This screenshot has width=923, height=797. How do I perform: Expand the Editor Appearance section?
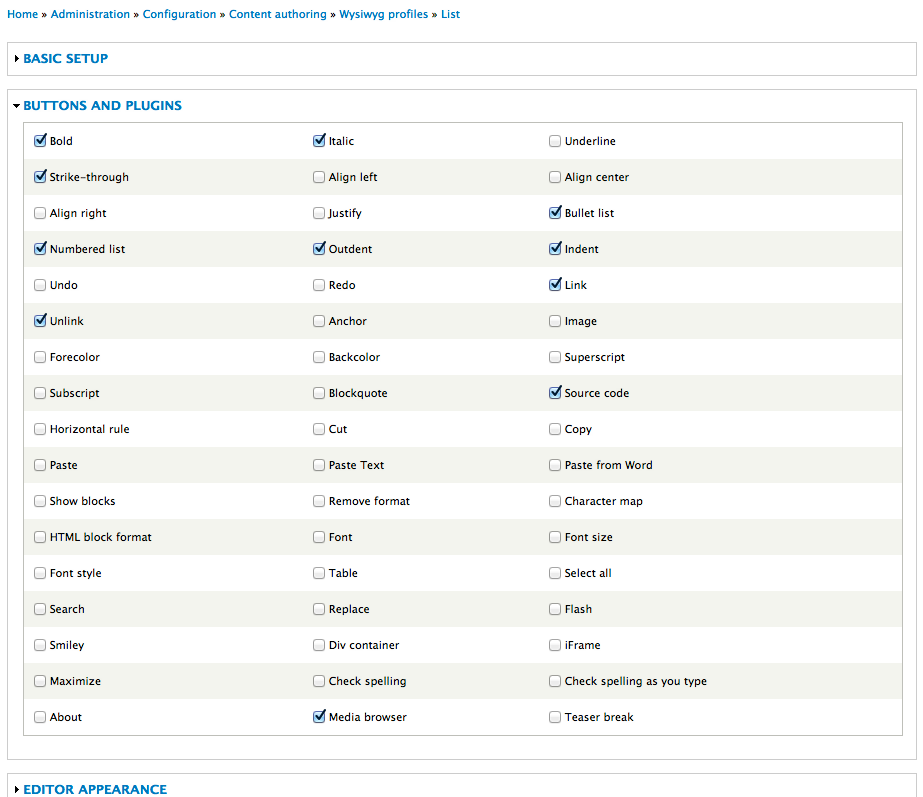pyautogui.click(x=95, y=789)
